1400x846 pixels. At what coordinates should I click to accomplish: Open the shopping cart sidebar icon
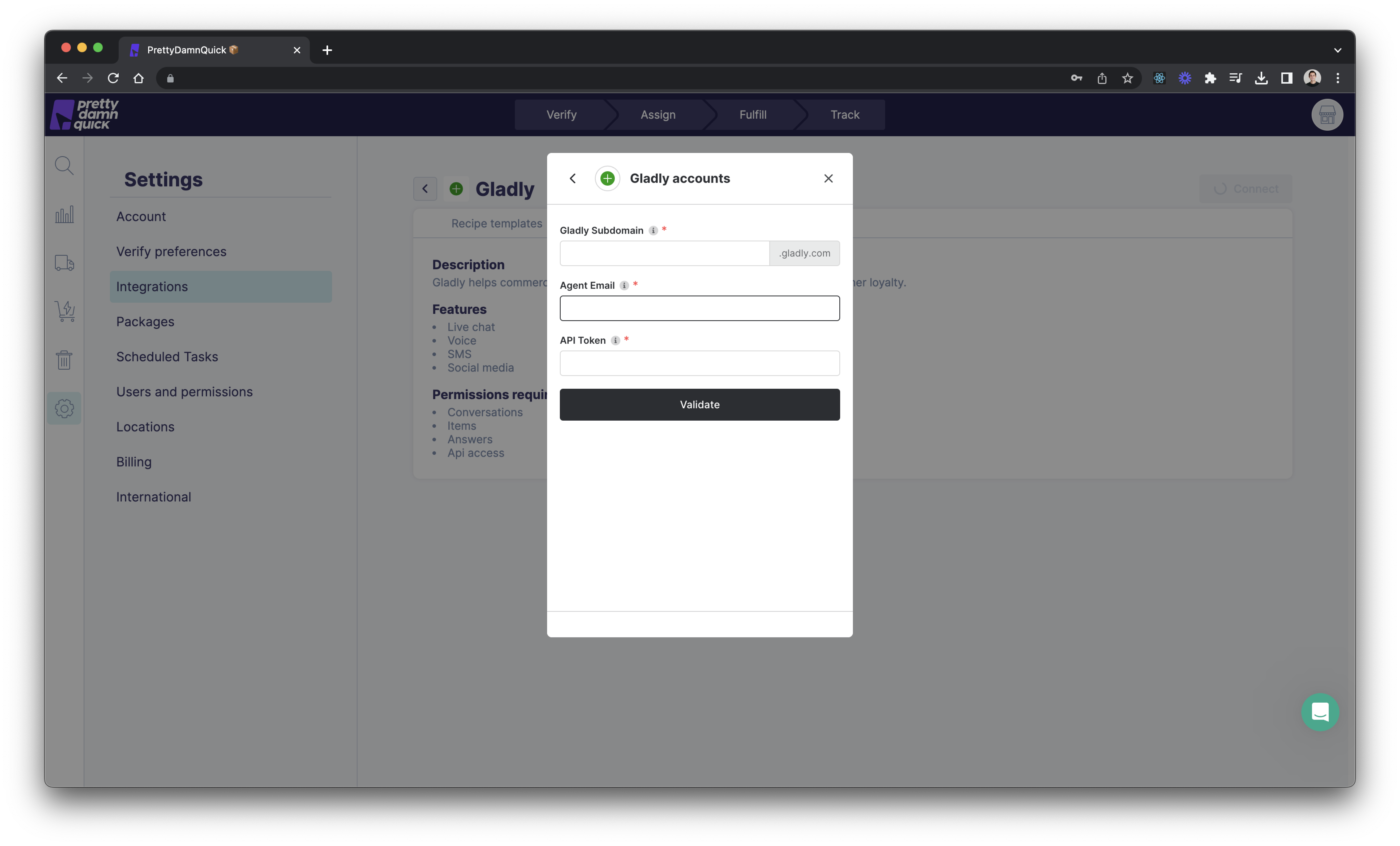(65, 311)
